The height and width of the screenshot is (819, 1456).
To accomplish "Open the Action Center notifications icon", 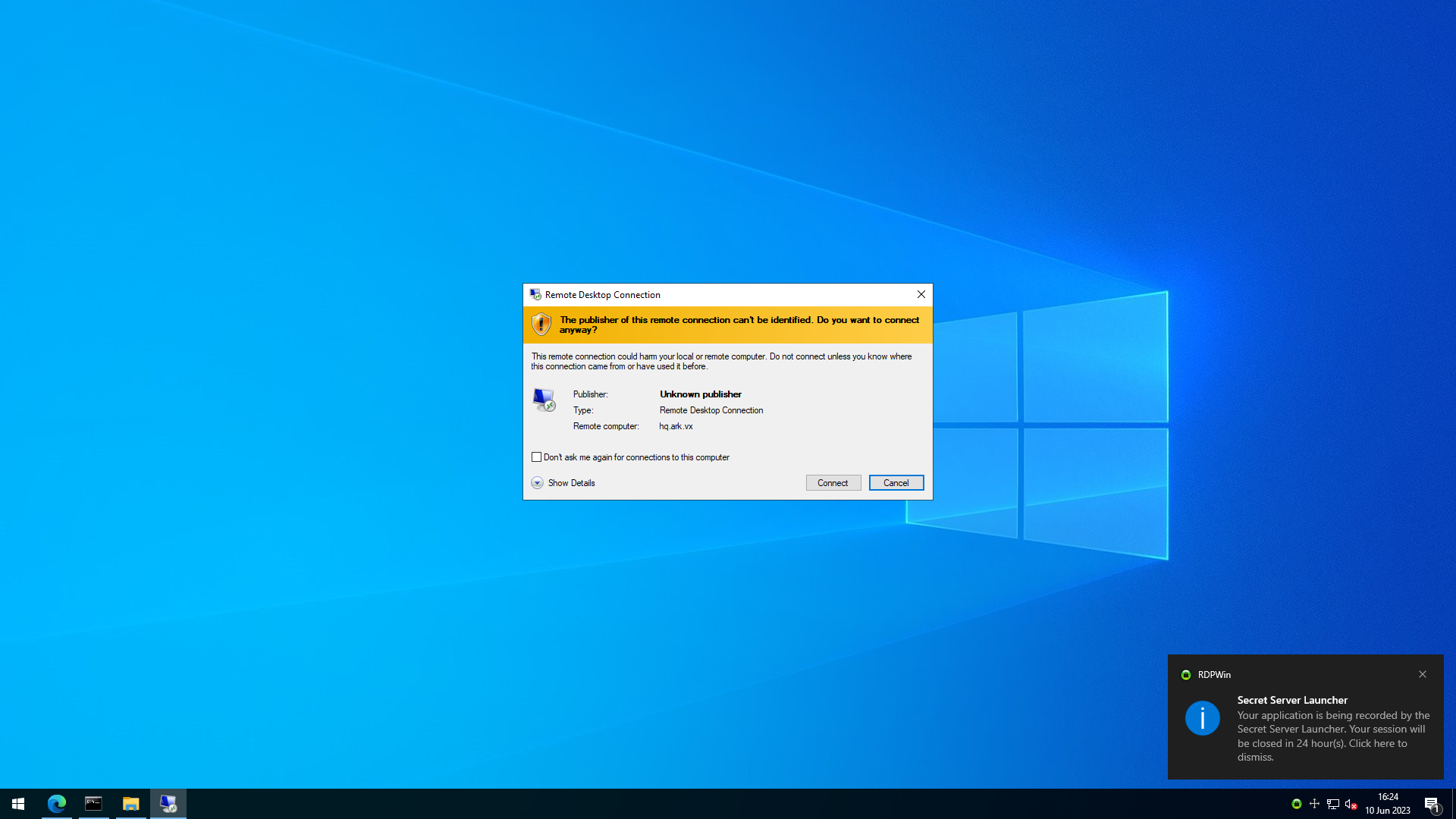I will (1432, 804).
